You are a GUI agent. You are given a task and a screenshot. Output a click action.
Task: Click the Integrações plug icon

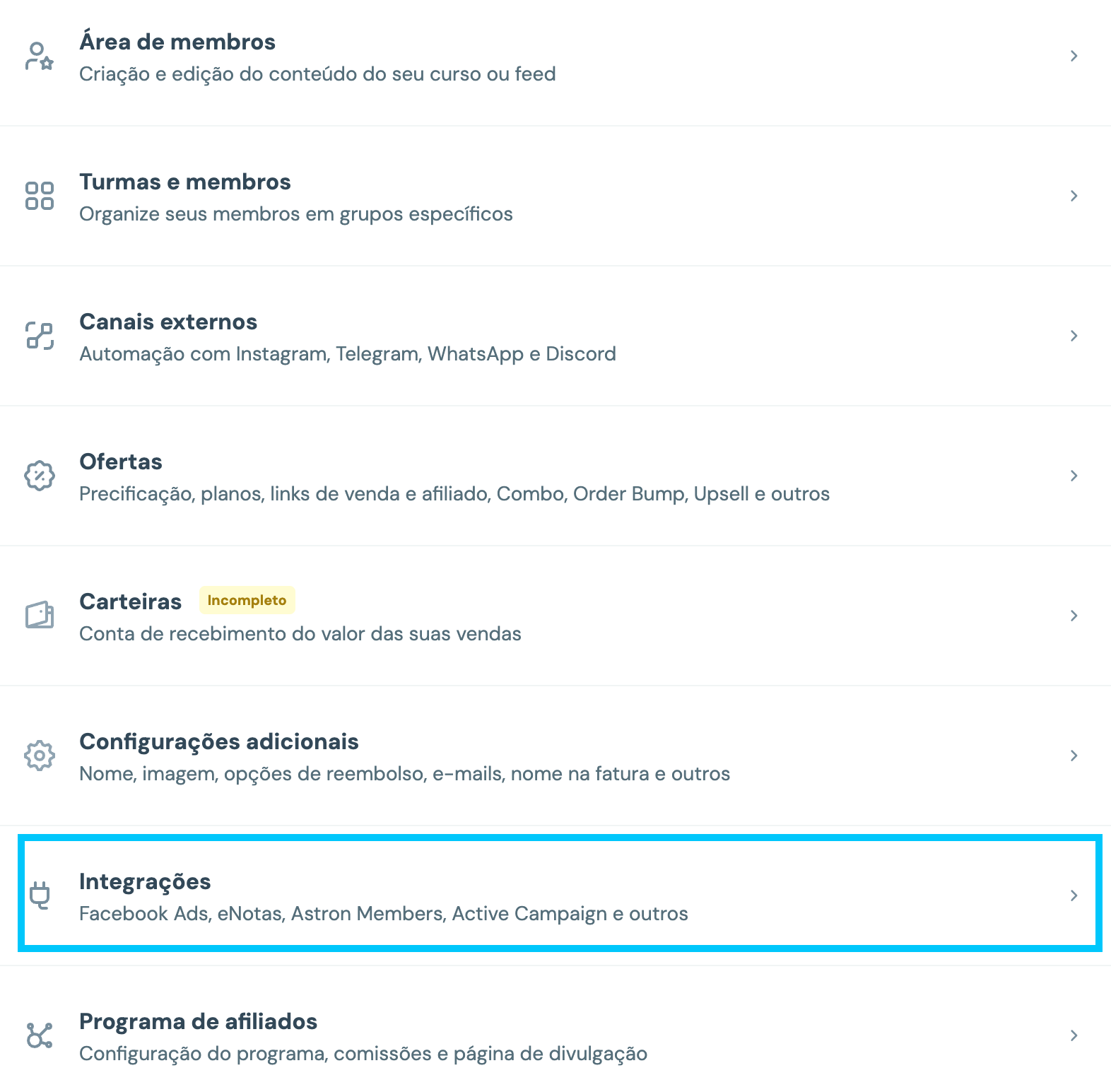(40, 896)
